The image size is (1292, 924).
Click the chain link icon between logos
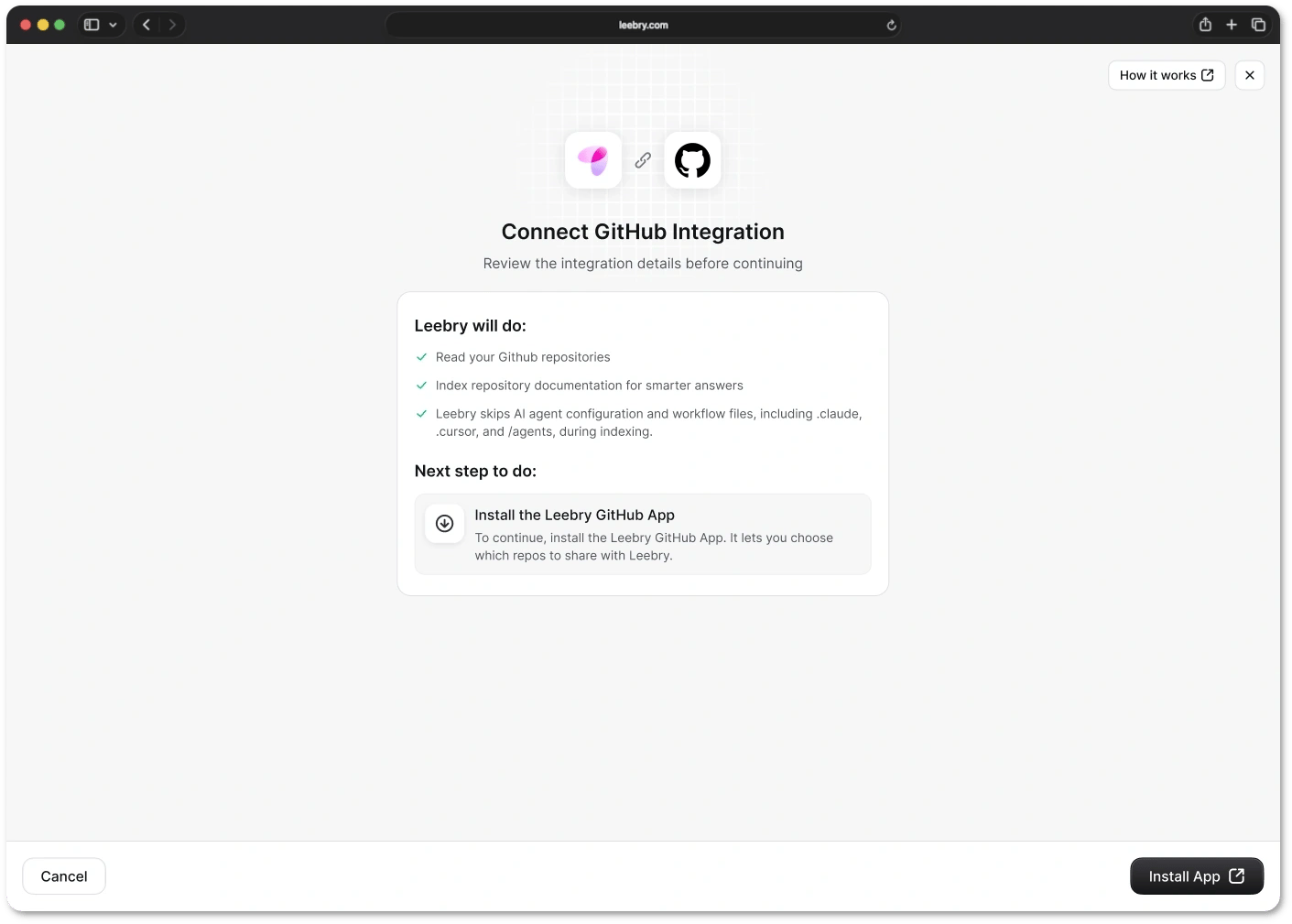click(x=643, y=160)
